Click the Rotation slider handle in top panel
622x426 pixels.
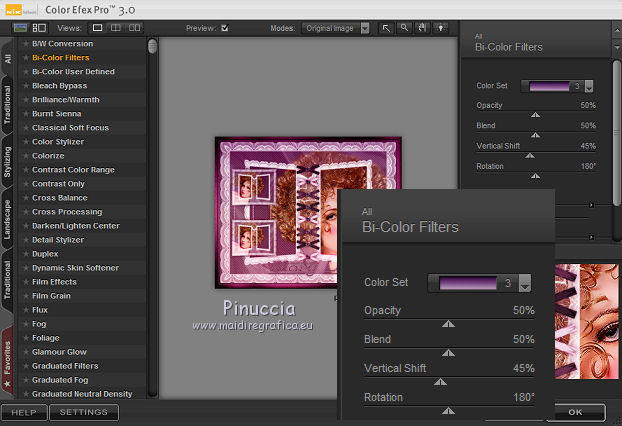(536, 176)
